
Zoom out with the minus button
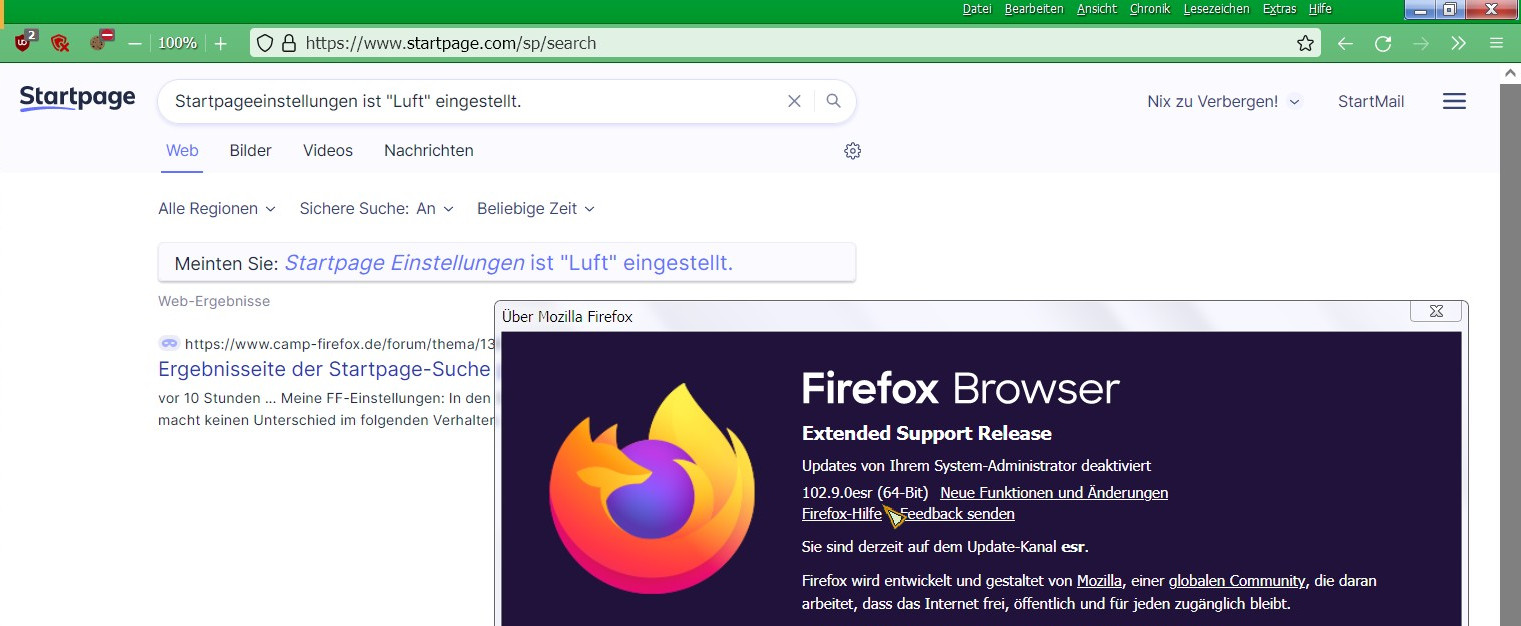pos(135,43)
